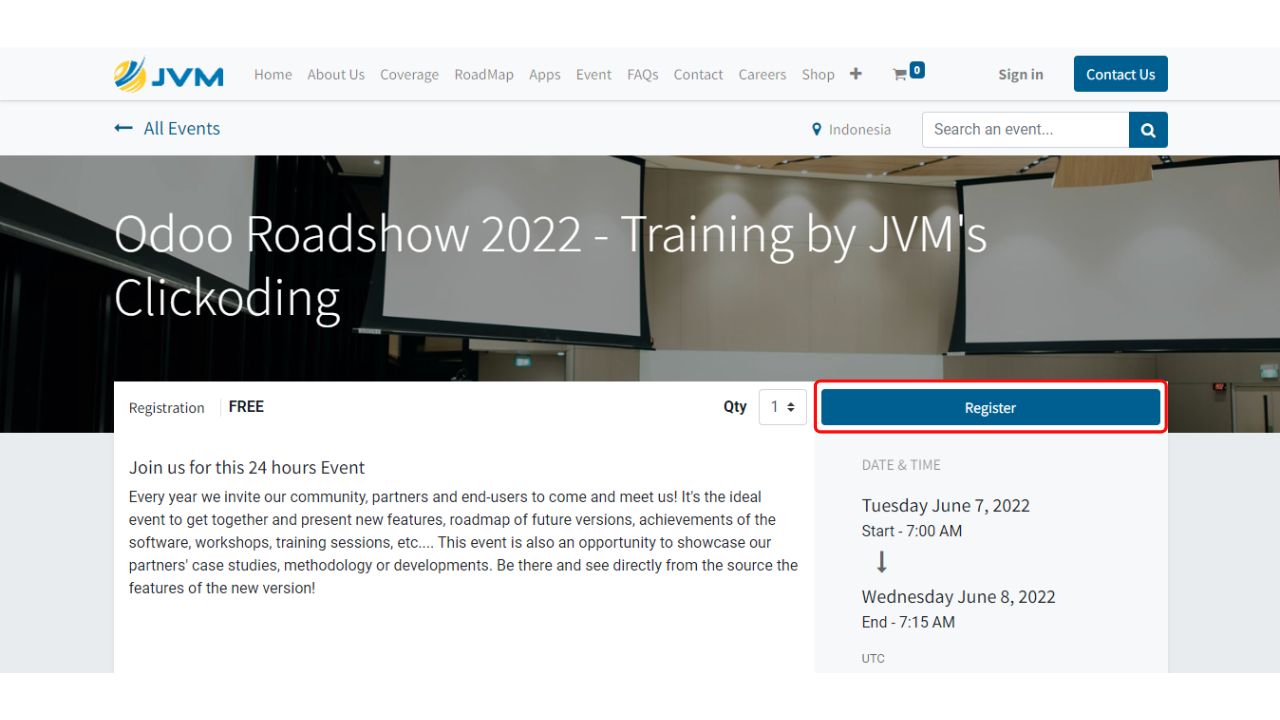Go to Coverage in the navbar

pyautogui.click(x=409, y=74)
